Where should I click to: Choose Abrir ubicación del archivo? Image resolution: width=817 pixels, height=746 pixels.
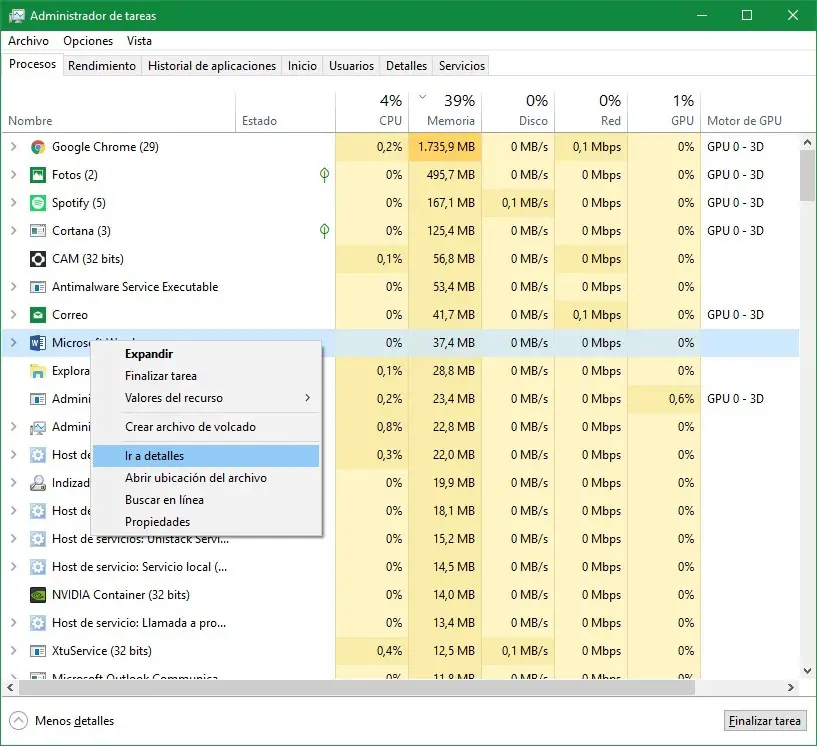(205, 478)
